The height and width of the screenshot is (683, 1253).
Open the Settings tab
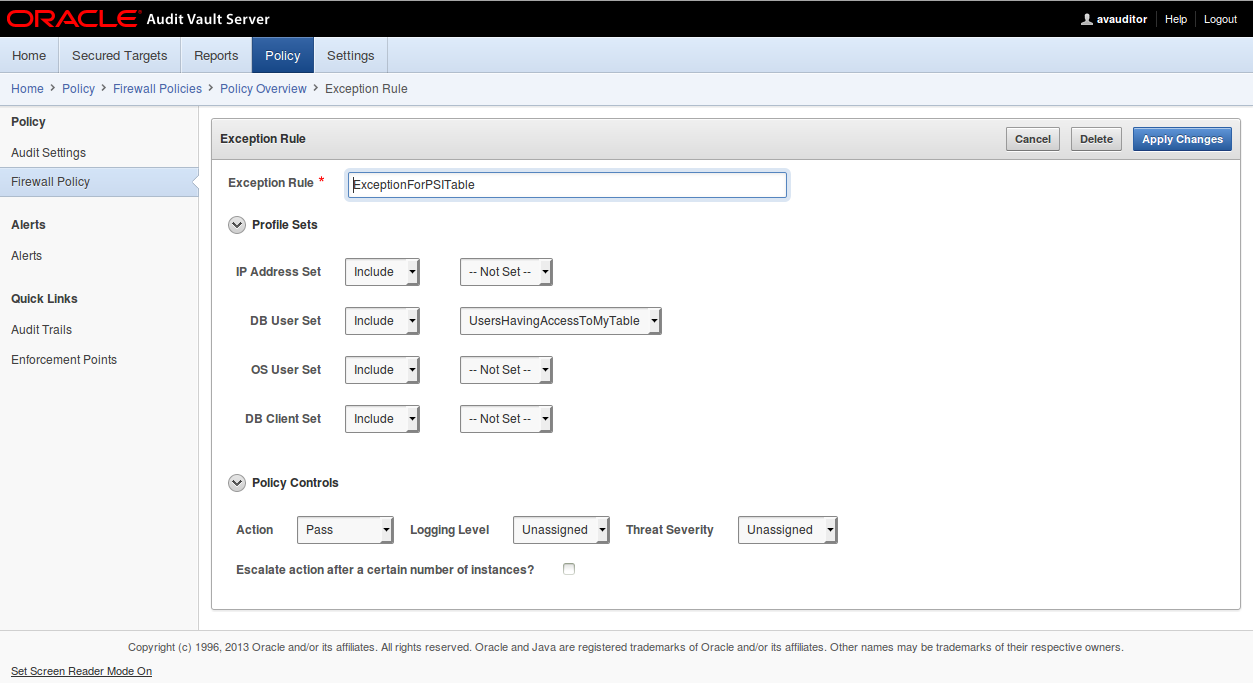(351, 56)
